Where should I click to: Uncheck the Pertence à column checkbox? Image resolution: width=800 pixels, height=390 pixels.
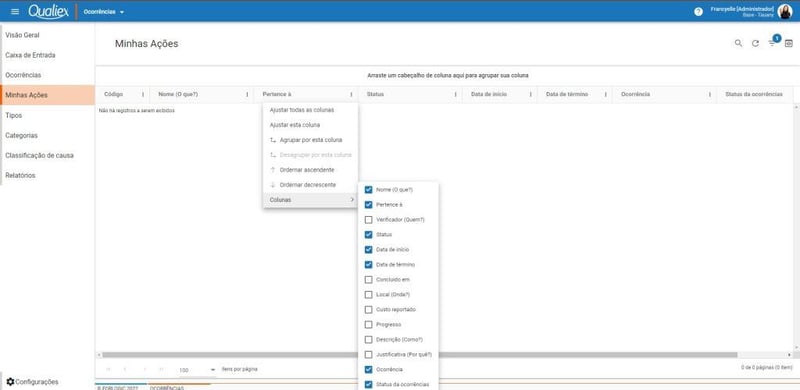point(368,205)
